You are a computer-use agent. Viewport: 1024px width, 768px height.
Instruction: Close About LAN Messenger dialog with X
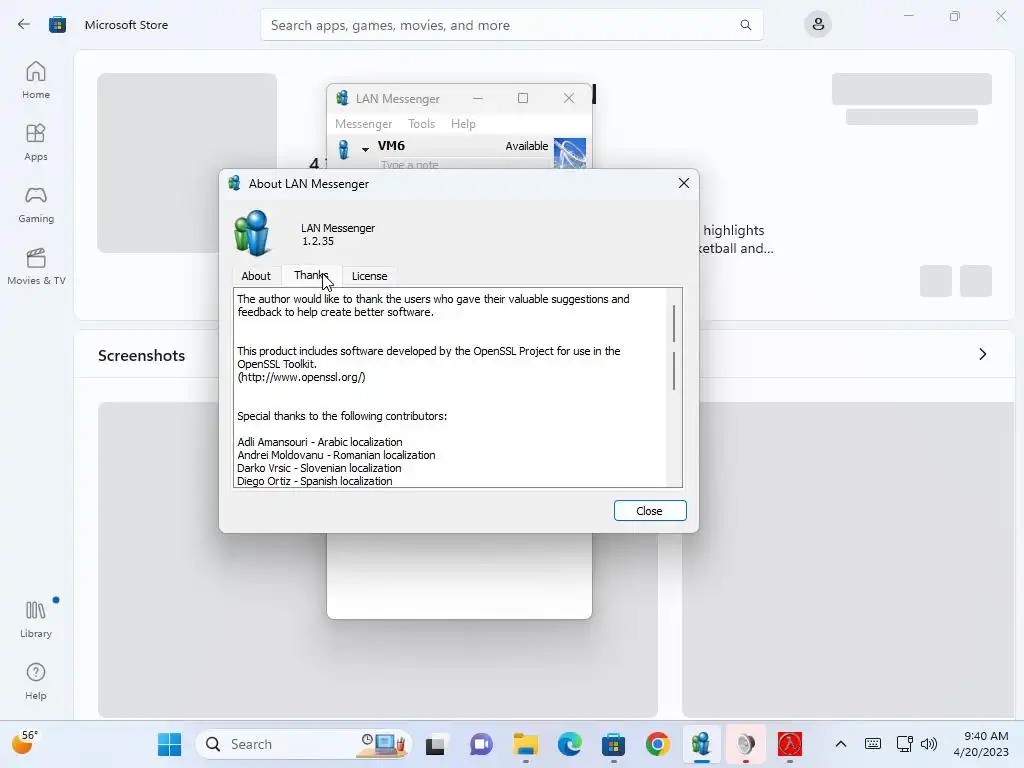[x=684, y=184]
